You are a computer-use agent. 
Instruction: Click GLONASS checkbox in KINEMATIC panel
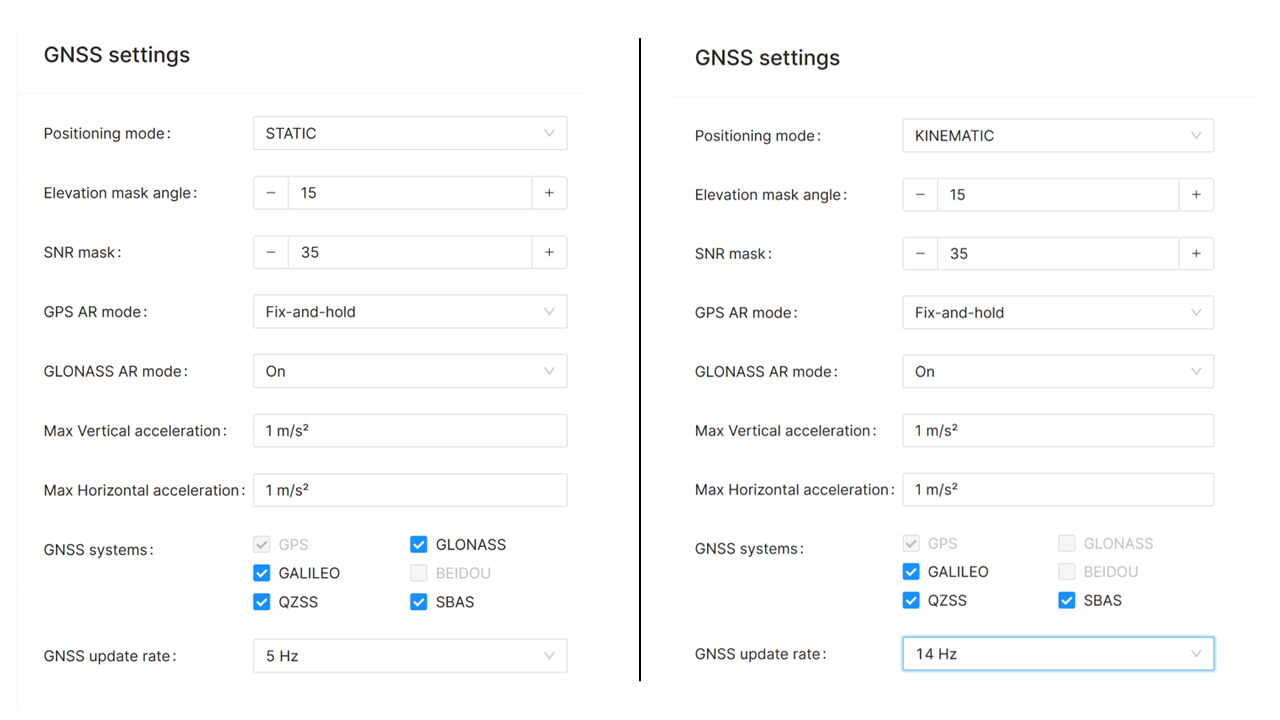click(x=1067, y=543)
